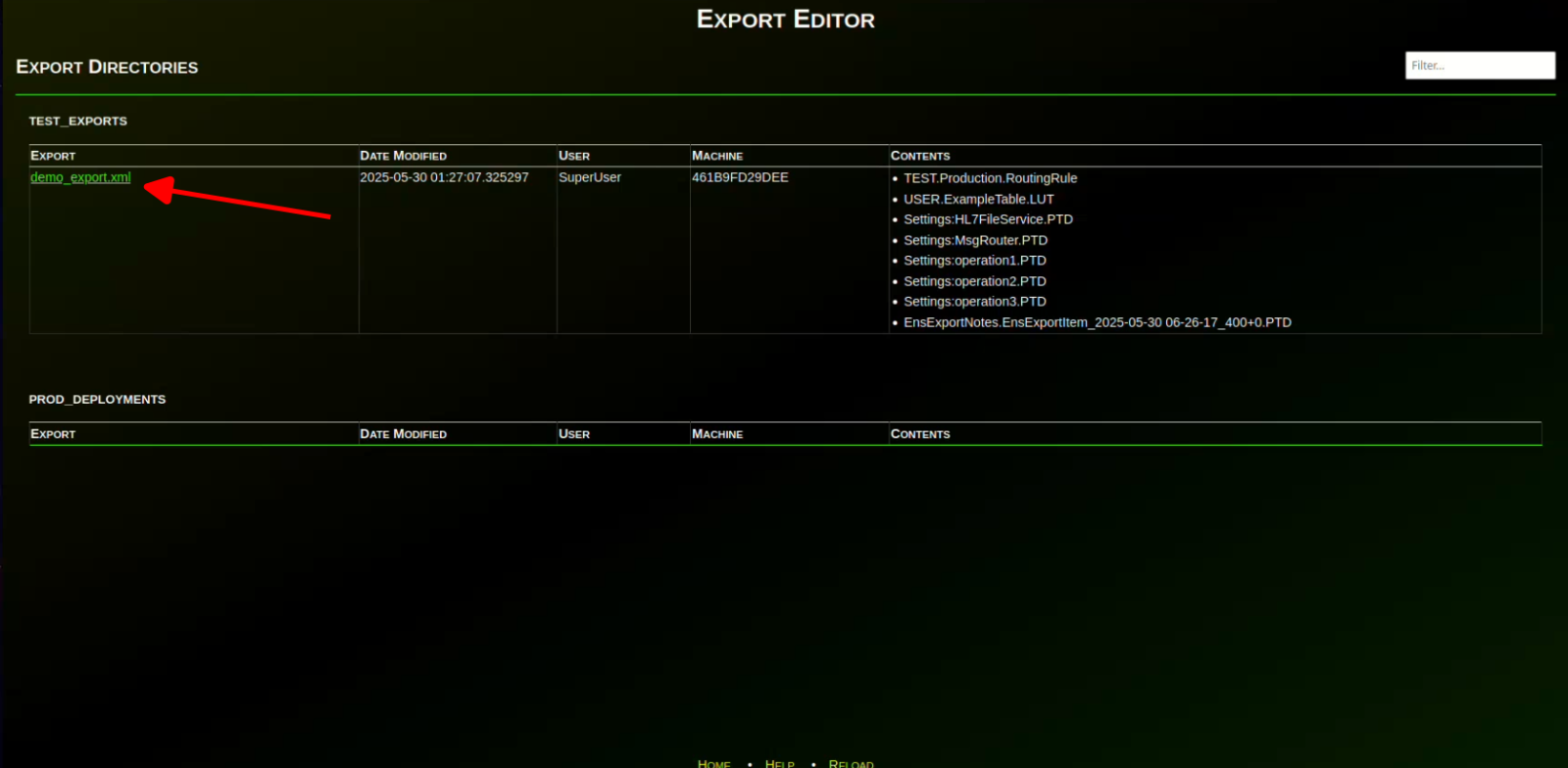The width and height of the screenshot is (1568, 768).
Task: Click the Filter input field
Action: tap(1479, 66)
